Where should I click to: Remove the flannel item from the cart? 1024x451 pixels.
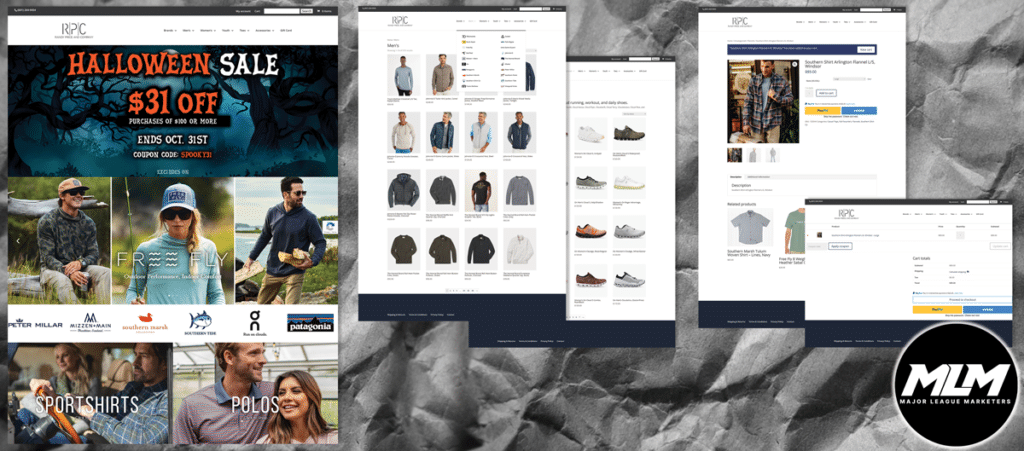tap(808, 235)
